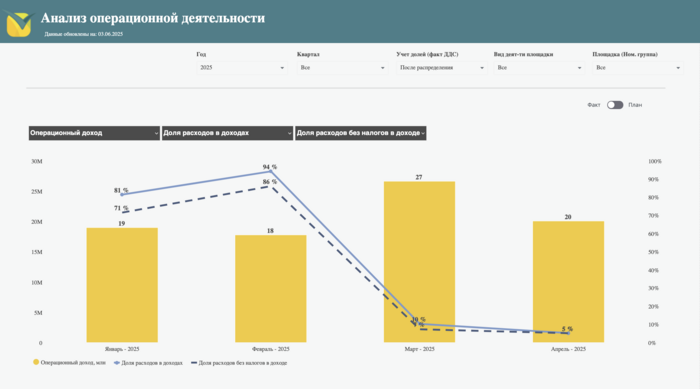
Task: Open the Год dropdown showing 2025
Action: coord(242,68)
